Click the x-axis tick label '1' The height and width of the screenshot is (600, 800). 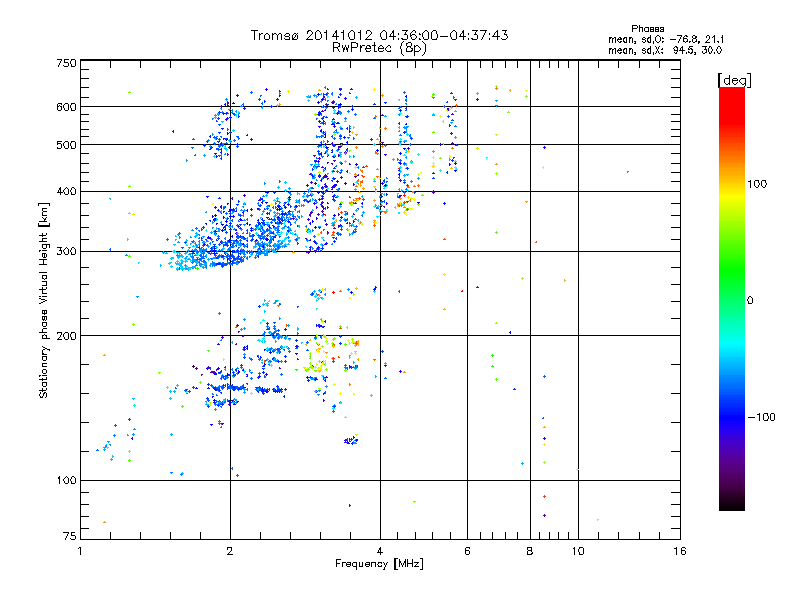(81, 552)
